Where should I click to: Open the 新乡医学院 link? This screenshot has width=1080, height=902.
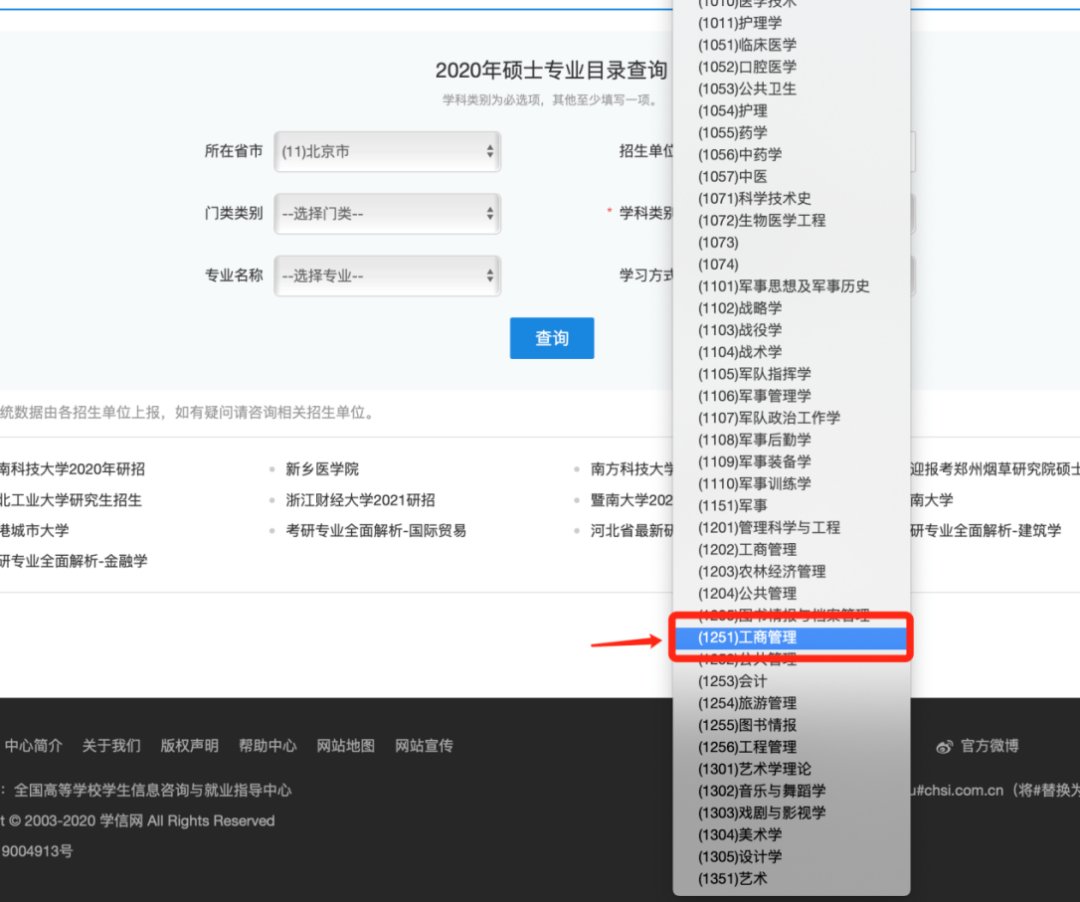[322, 469]
